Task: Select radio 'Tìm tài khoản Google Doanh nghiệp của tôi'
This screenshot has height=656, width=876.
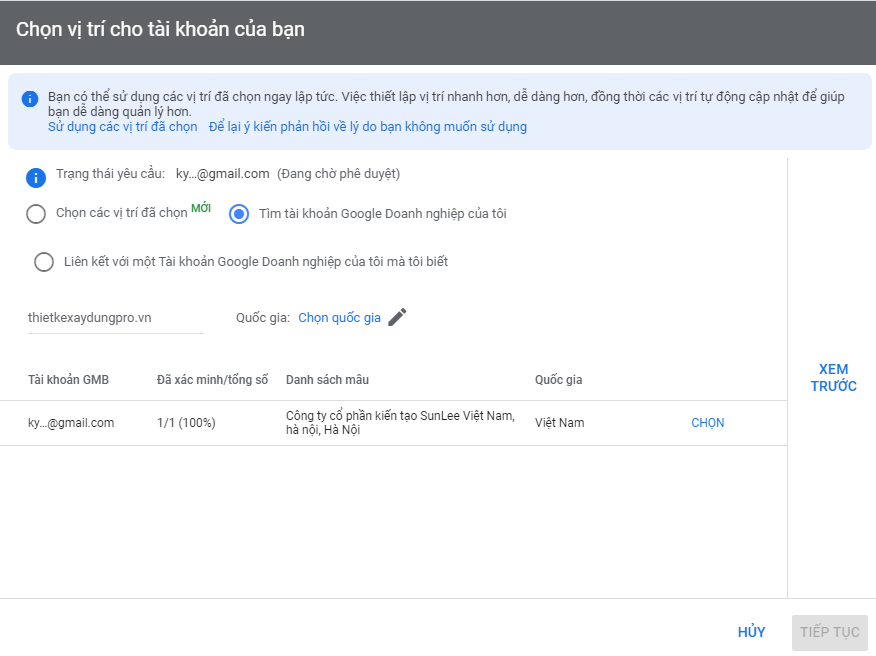Action: (238, 213)
